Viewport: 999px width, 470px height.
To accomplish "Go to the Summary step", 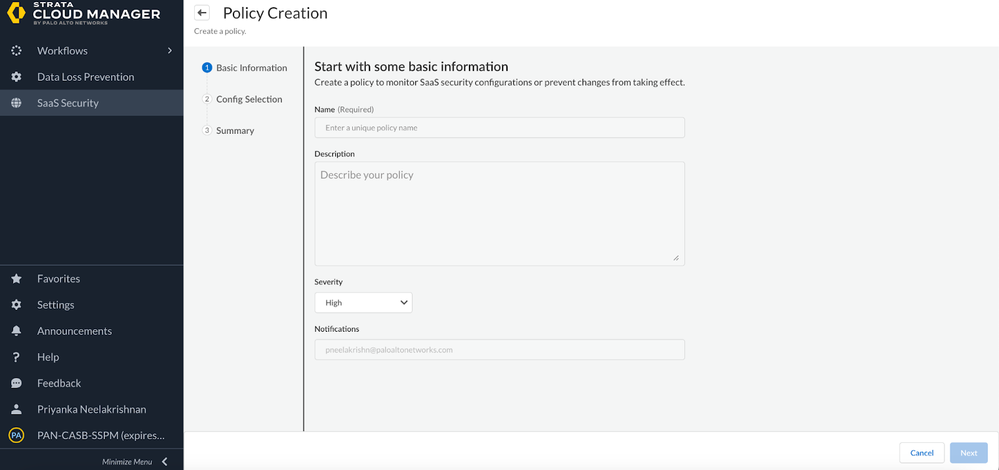I will click(x=234, y=131).
